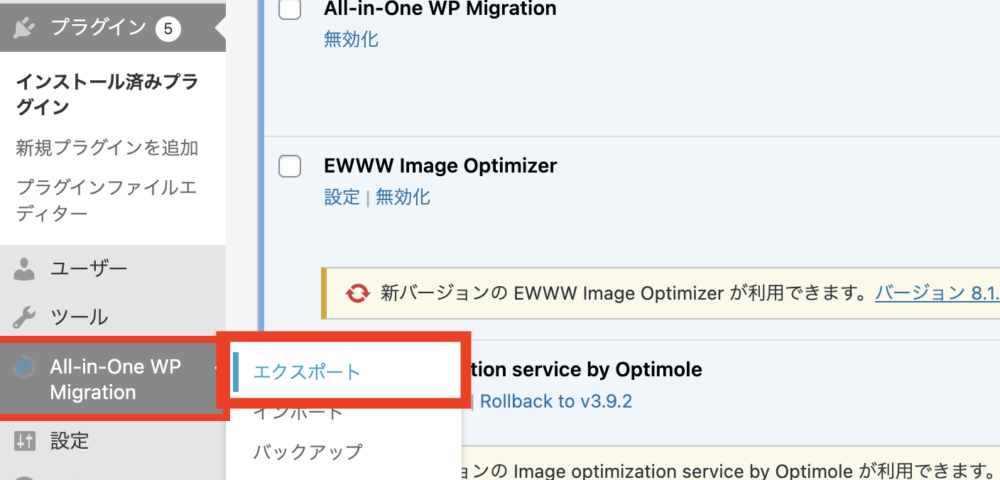Tick the EWWW Image Optimizer checkbox

290,167
